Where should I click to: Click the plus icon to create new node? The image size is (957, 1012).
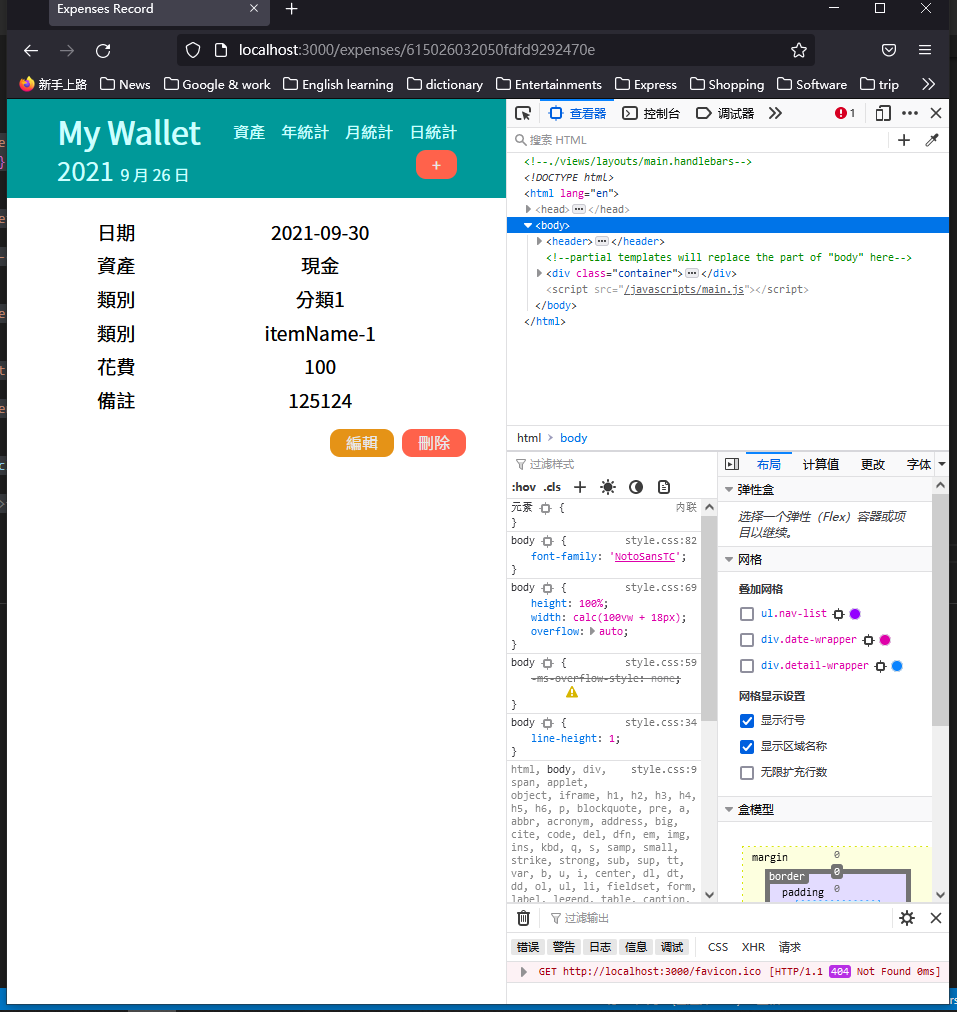[904, 140]
